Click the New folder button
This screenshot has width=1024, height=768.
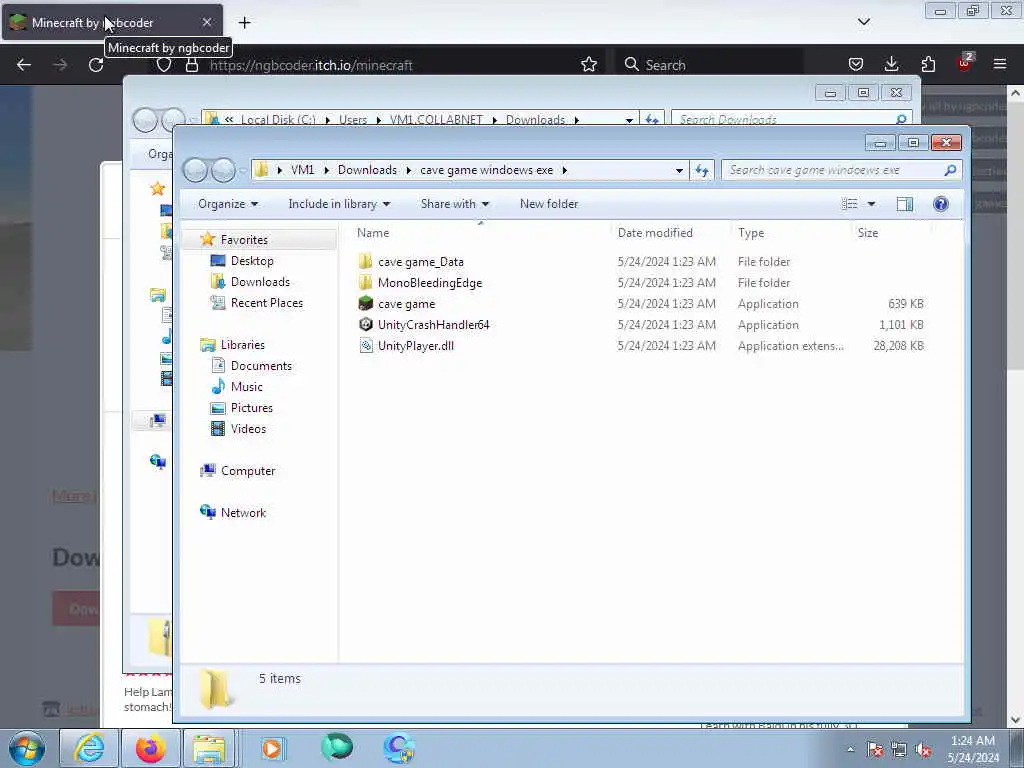549,204
